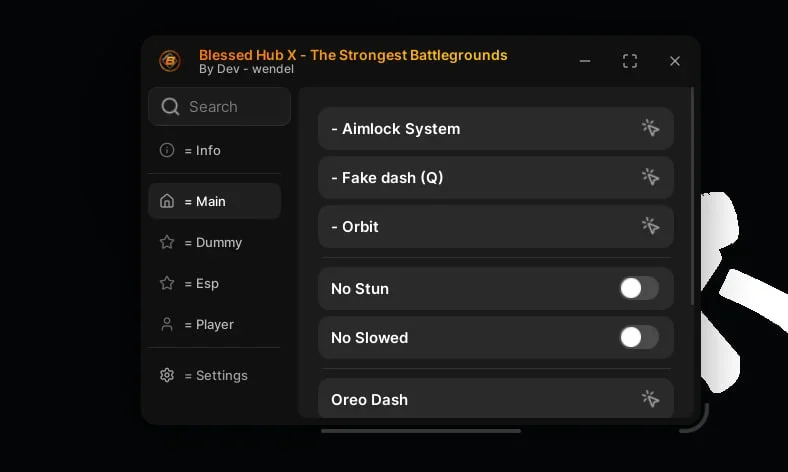Click the cursor icon next to Oreo Dash
This screenshot has width=788, height=472.
[x=650, y=399]
